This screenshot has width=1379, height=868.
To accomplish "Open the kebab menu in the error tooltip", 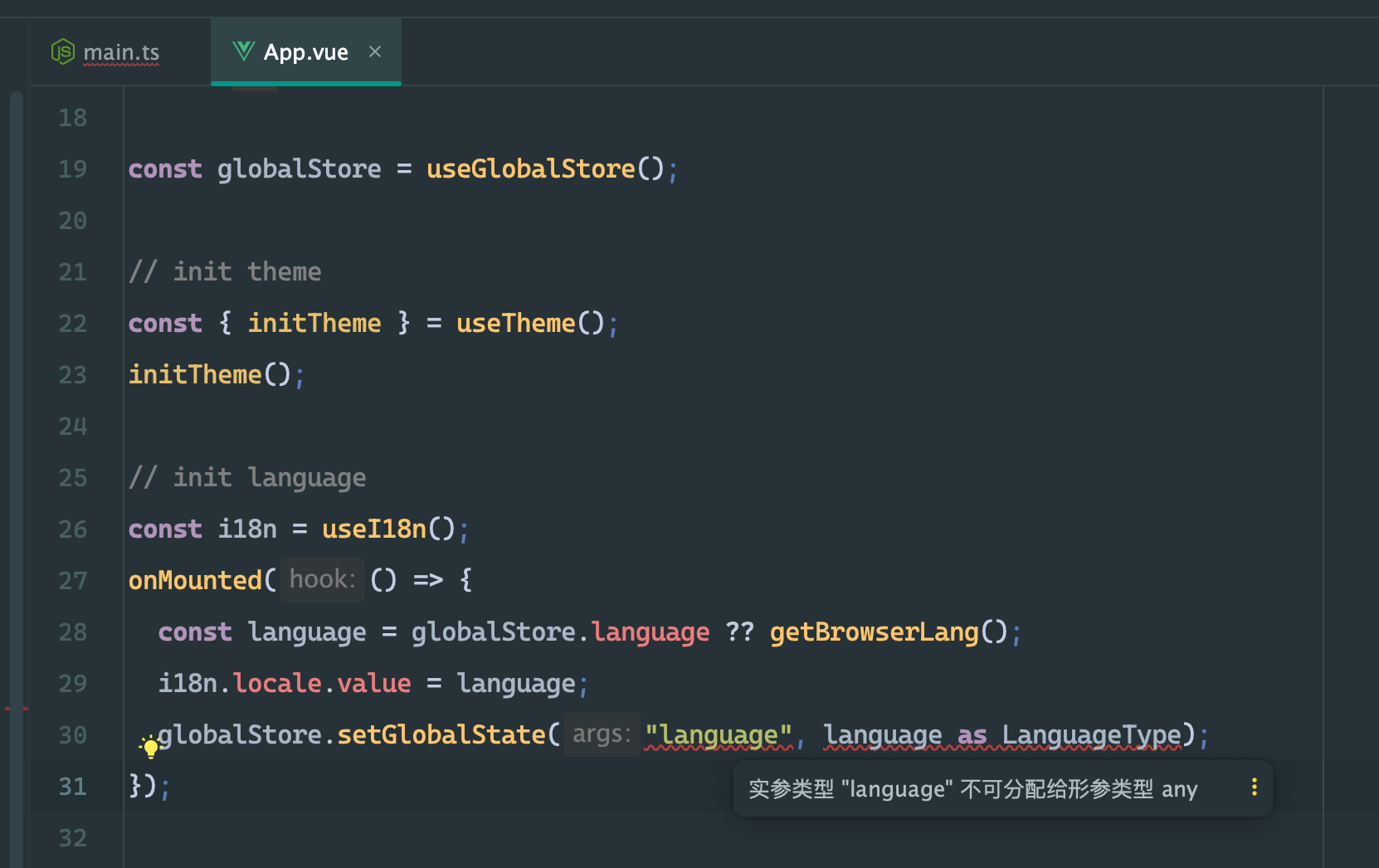I will [1255, 788].
